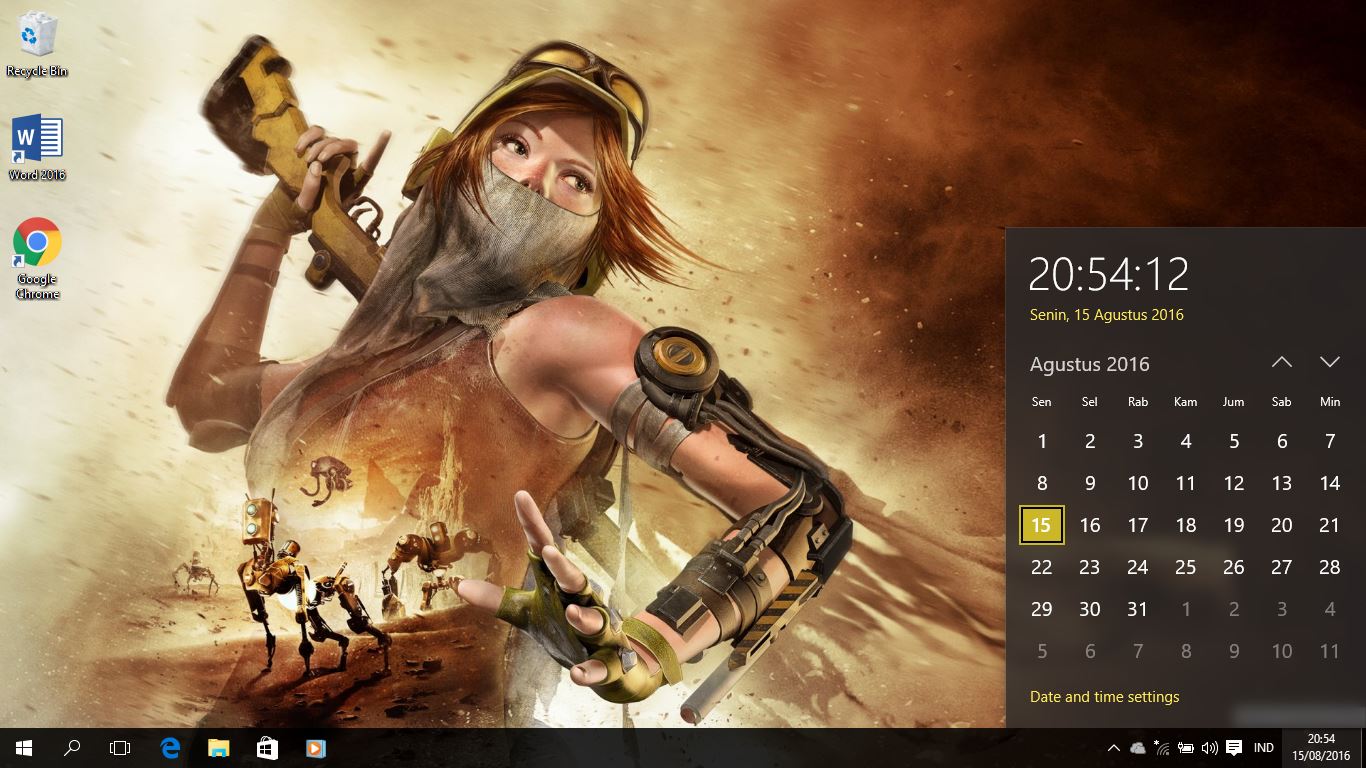
Task: Select day 22 in the calendar
Action: pyautogui.click(x=1041, y=567)
